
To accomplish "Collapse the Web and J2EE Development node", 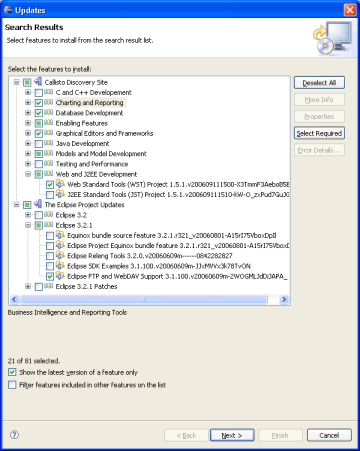I will pos(28,174).
